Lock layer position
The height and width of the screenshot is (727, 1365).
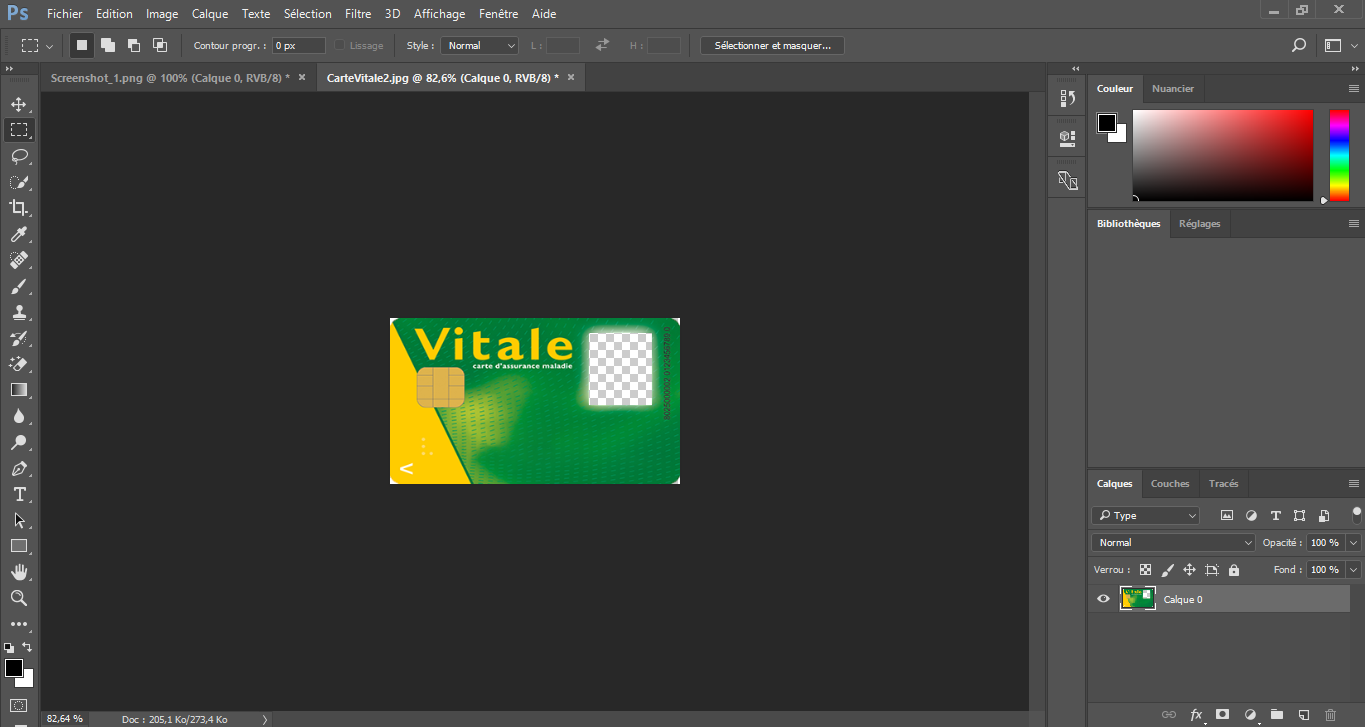coord(1189,570)
